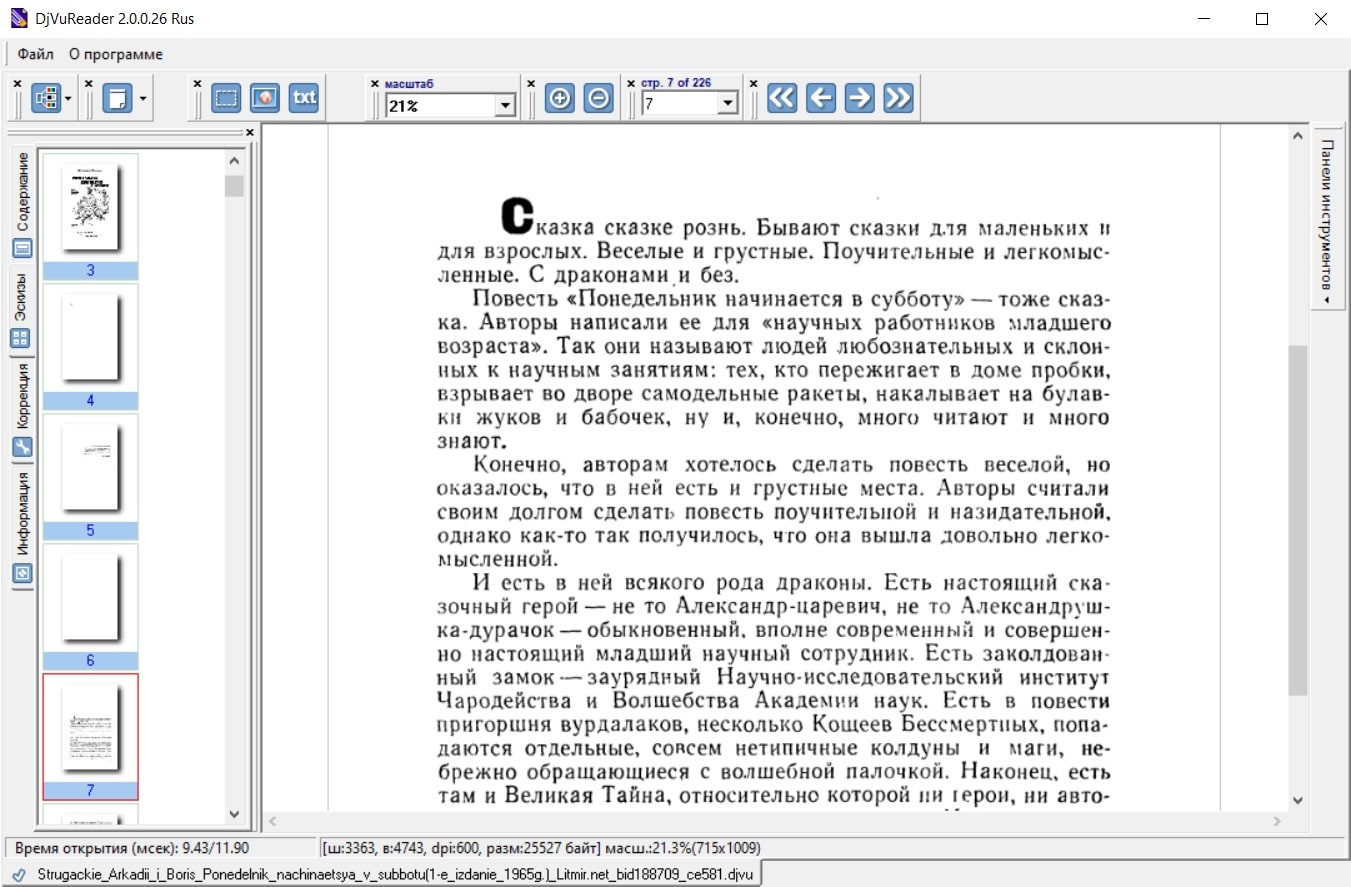The height and width of the screenshot is (887, 1351).
Task: Click document view scroll down arrow
Action: pos(1298,800)
